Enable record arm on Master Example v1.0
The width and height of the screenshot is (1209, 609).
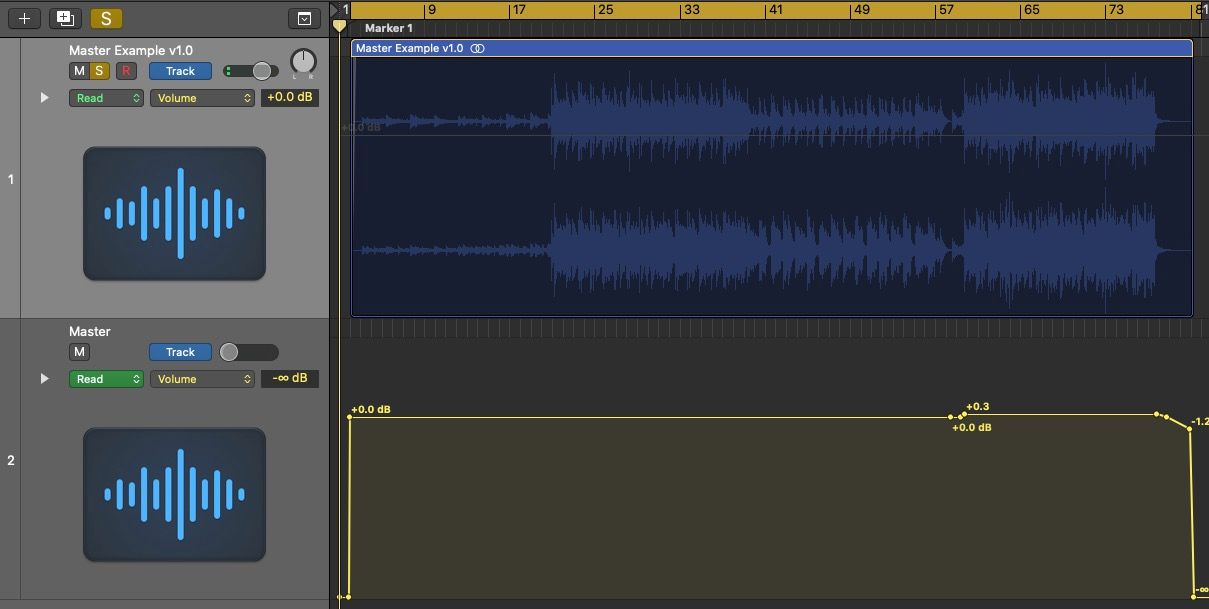click(124, 70)
